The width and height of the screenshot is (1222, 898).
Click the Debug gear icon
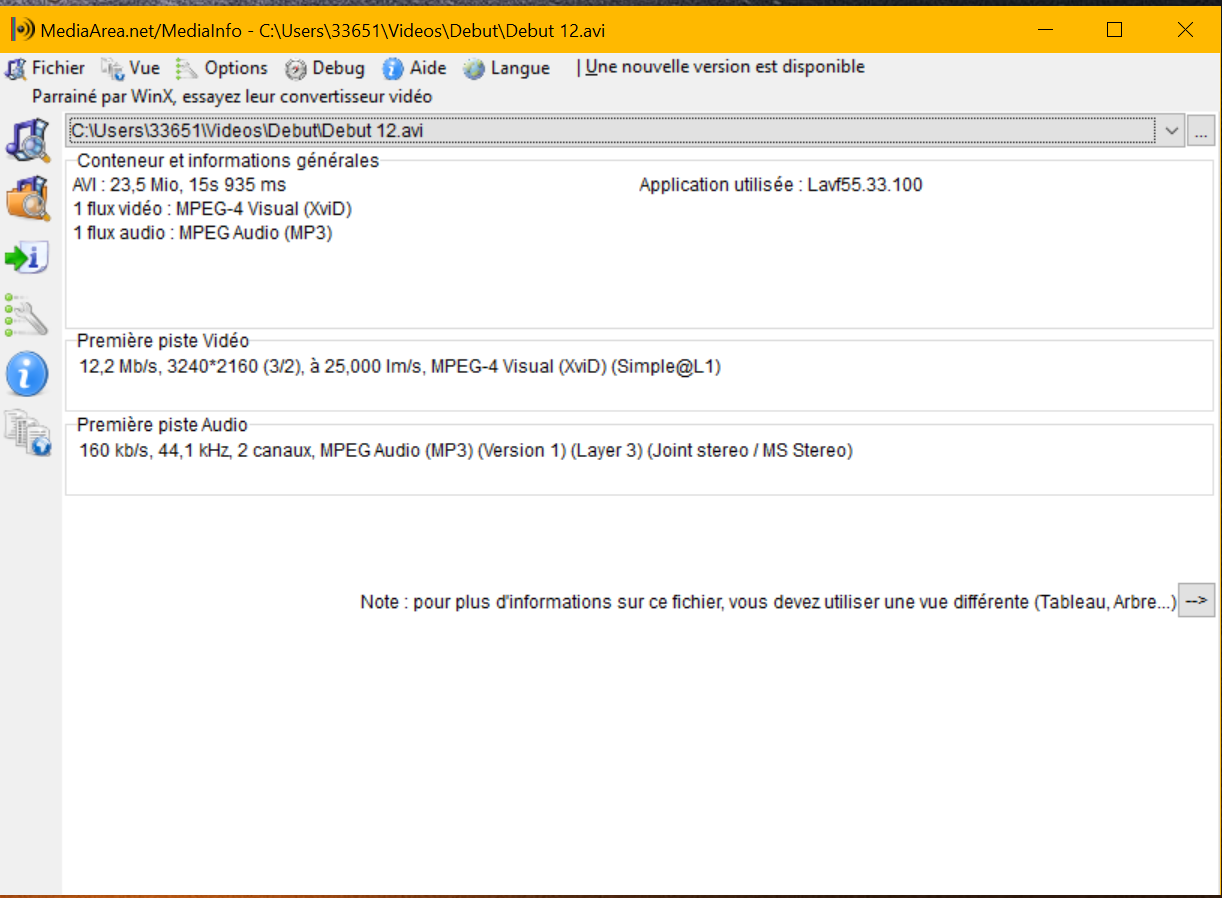point(295,69)
